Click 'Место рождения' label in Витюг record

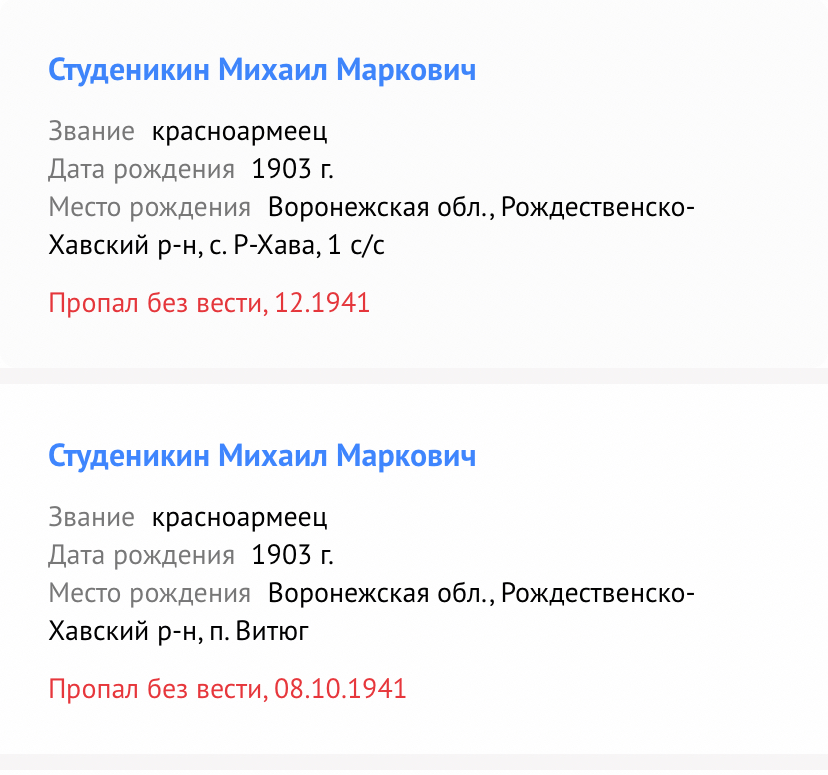[149, 594]
